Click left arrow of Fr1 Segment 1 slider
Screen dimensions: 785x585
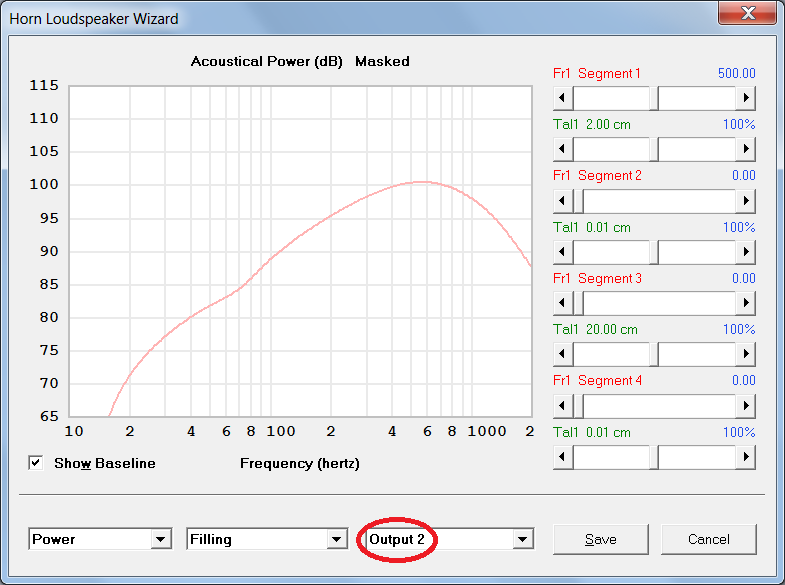tap(563, 98)
